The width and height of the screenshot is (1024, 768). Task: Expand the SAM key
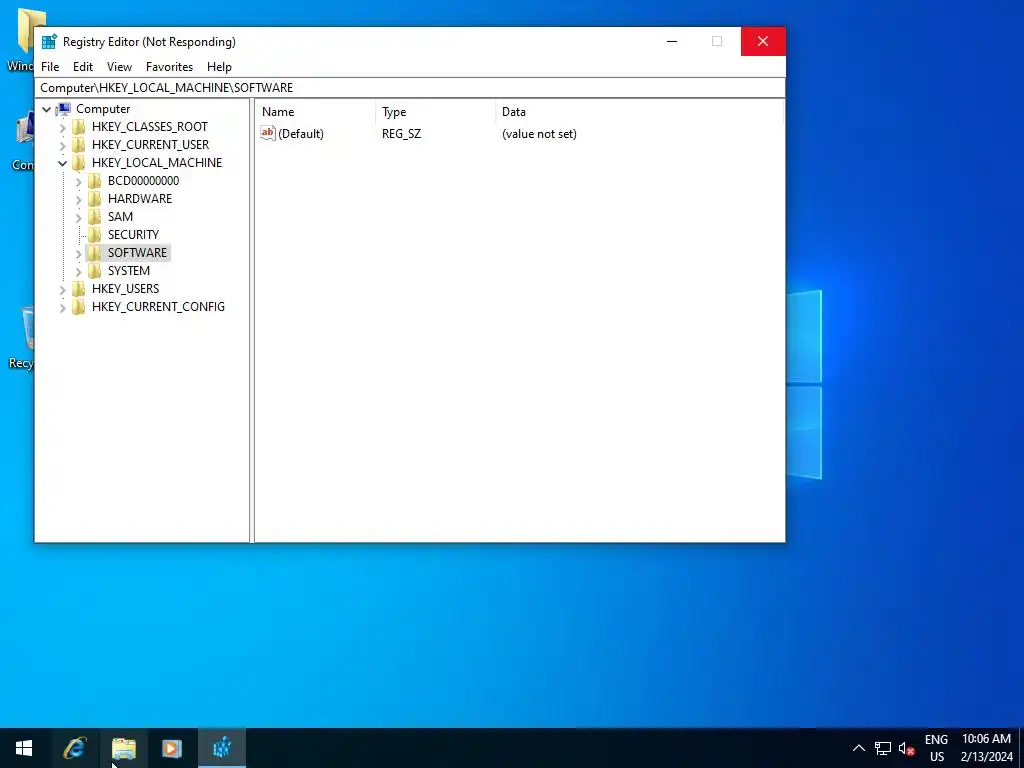(78, 217)
